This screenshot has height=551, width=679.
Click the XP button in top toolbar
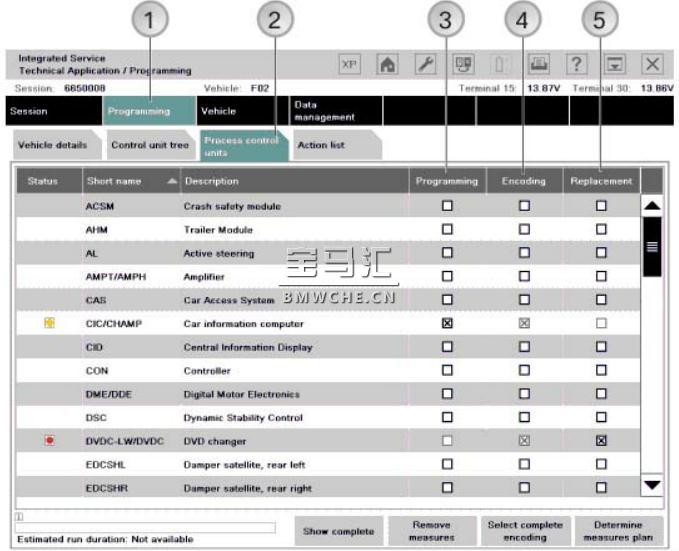pyautogui.click(x=349, y=64)
